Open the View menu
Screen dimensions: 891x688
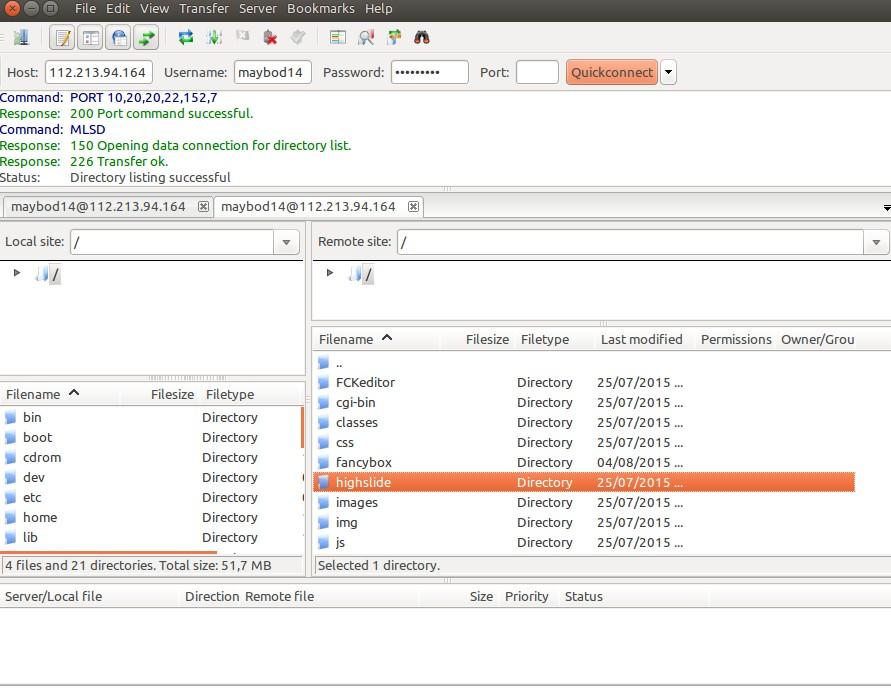click(155, 9)
